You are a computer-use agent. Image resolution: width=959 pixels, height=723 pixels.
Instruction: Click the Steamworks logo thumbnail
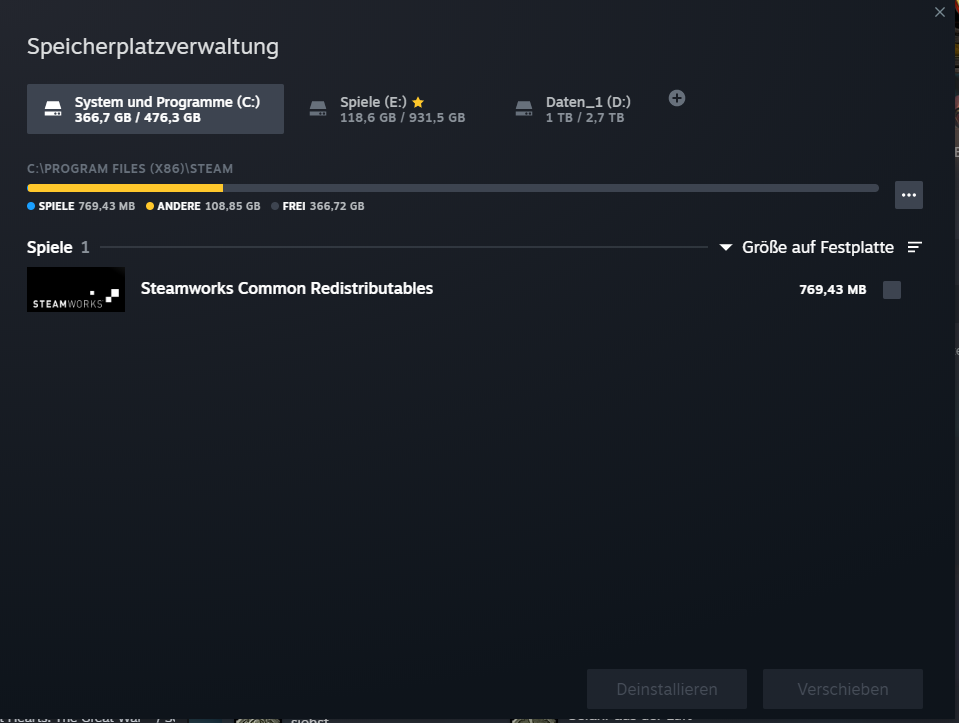[76, 289]
